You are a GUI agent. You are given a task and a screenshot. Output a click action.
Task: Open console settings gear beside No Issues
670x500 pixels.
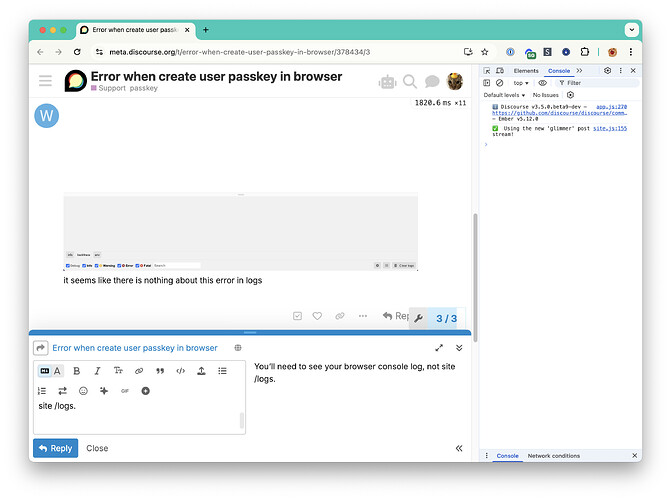tap(570, 95)
